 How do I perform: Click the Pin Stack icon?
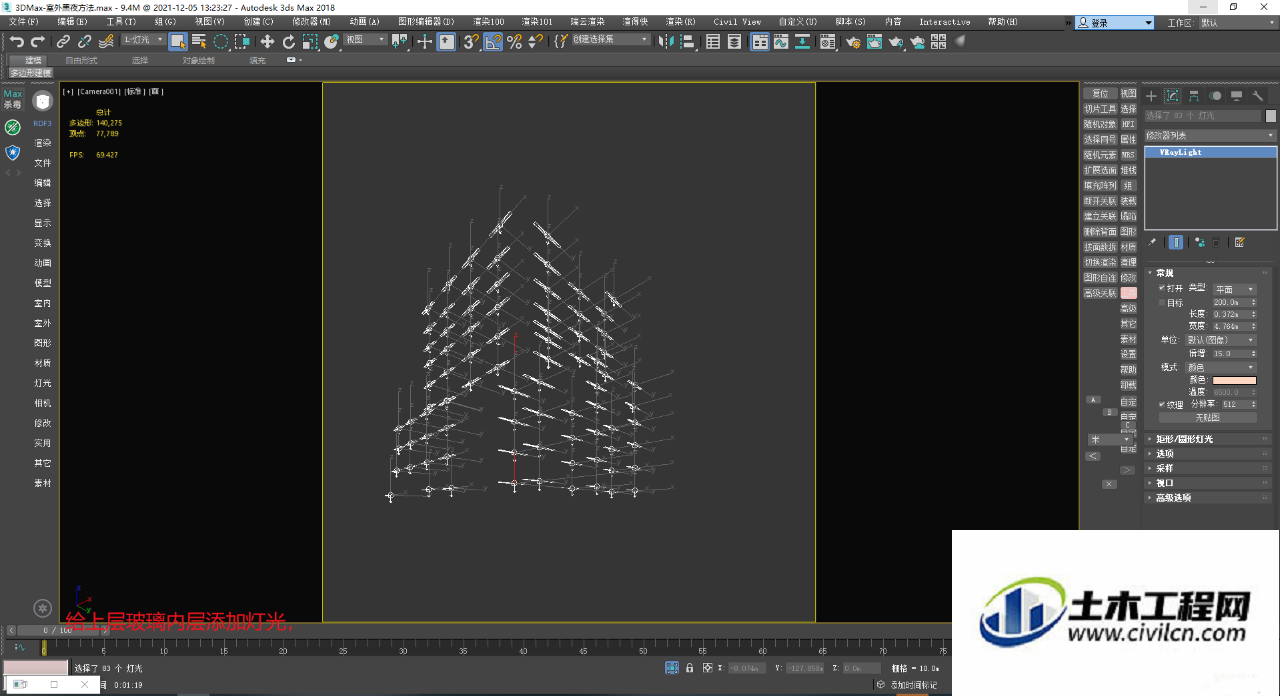pyautogui.click(x=1151, y=242)
